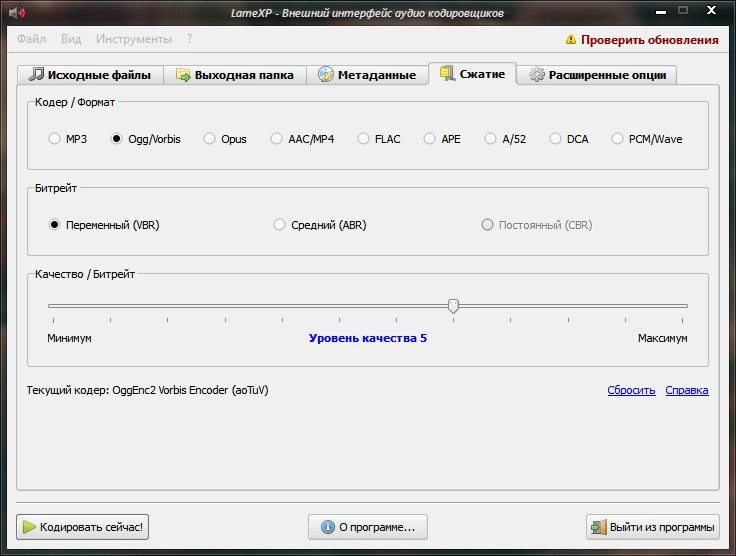Viewport: 736px width, 556px height.
Task: Start encoding with Кодировать сейчас button
Action: coord(83,527)
